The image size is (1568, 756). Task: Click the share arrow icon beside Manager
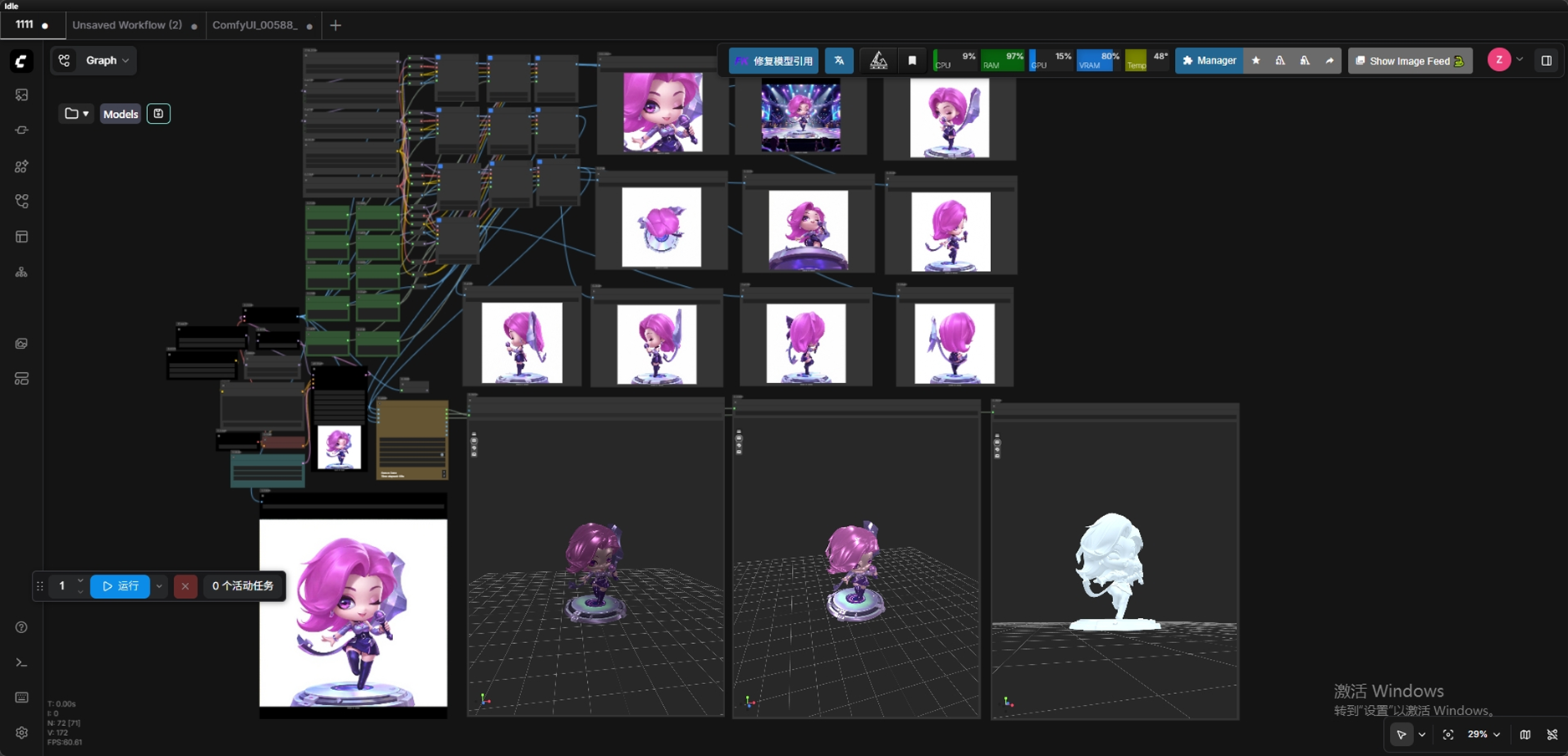coord(1329,61)
